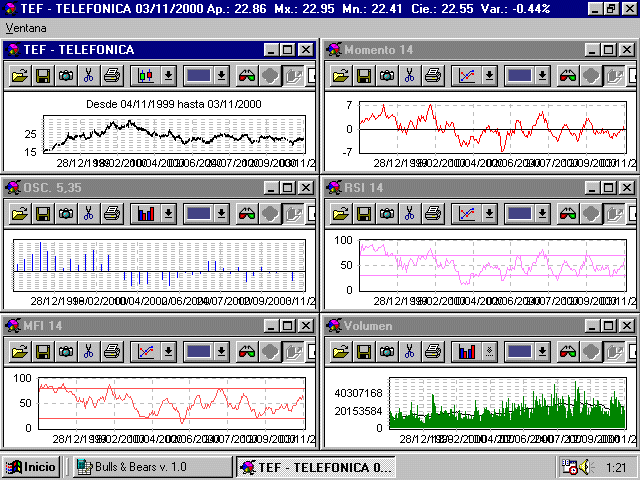Open file icon in TEF - TELEFONICA window
640x480 pixels.
[20, 76]
